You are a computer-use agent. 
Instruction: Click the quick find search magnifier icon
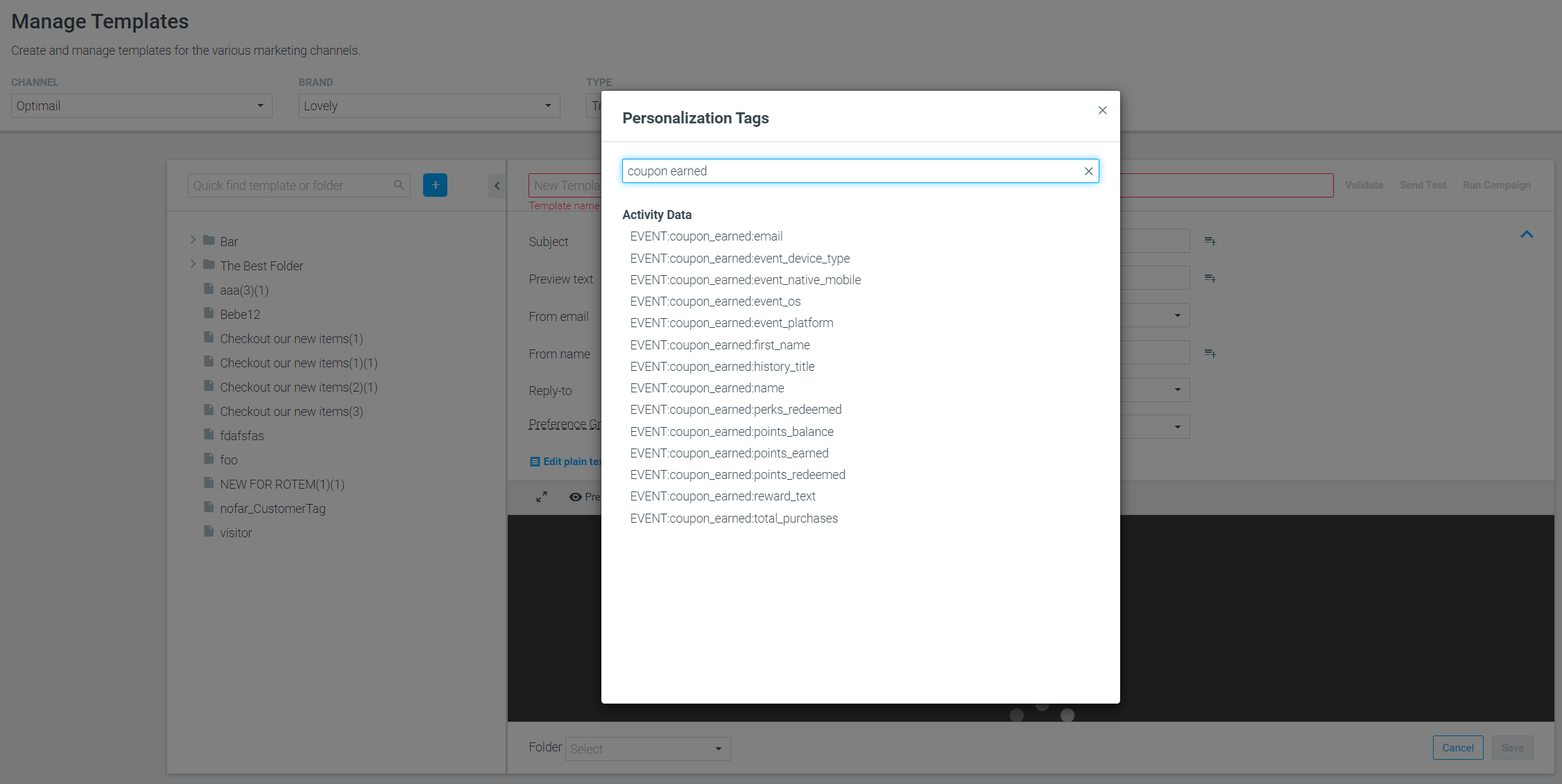399,185
